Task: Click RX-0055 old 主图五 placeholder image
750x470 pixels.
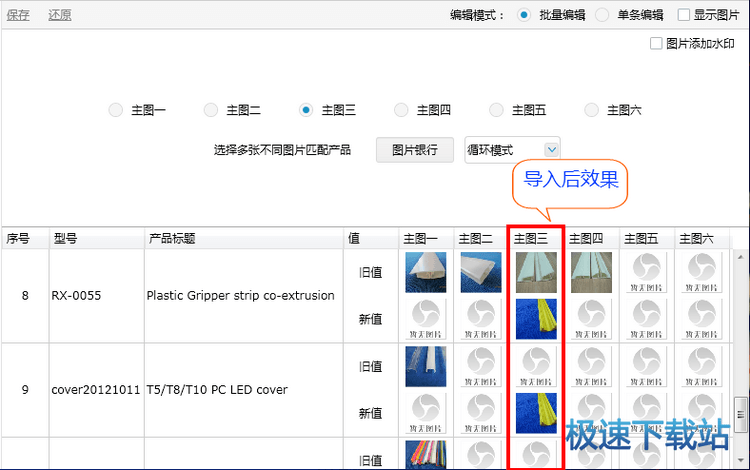Action: (x=647, y=273)
